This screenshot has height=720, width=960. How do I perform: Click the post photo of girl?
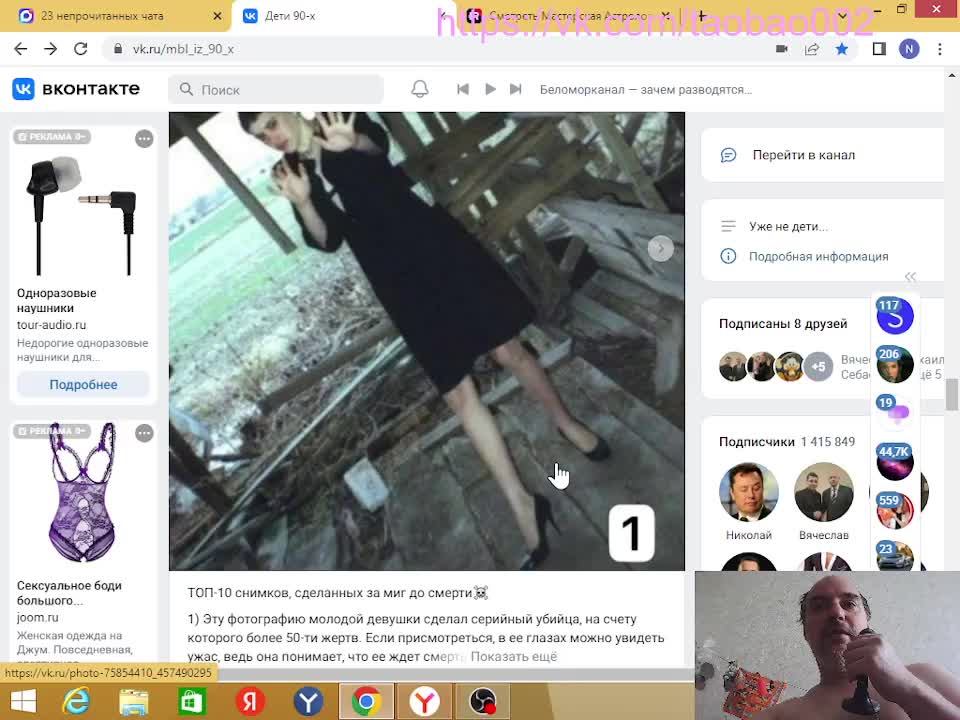[427, 341]
